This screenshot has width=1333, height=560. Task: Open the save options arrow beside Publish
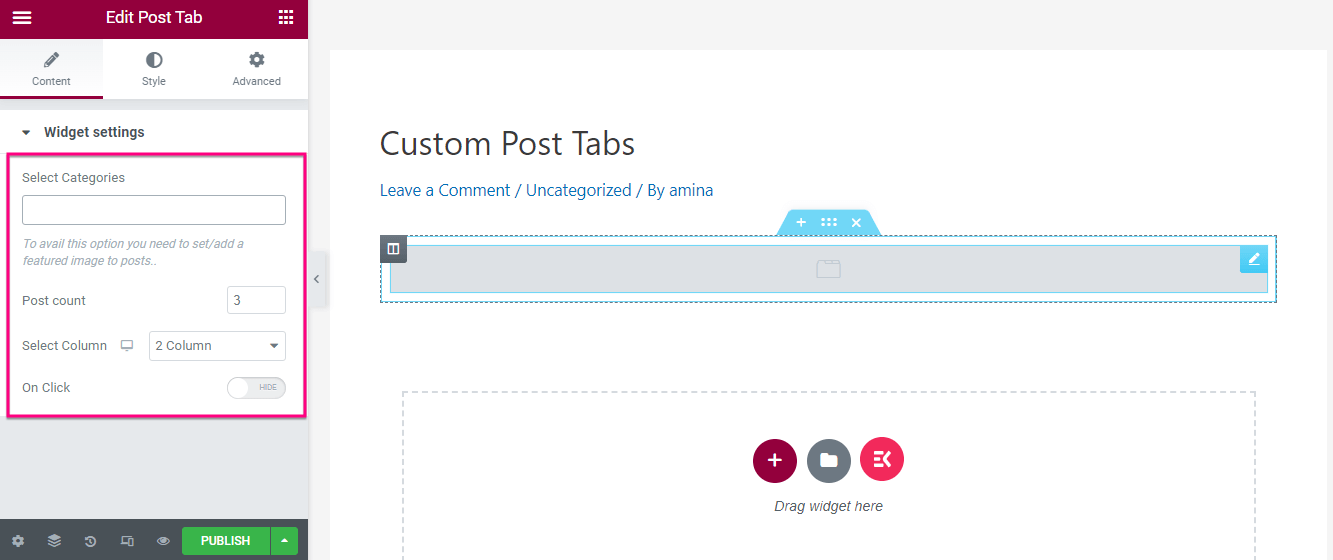click(284, 541)
